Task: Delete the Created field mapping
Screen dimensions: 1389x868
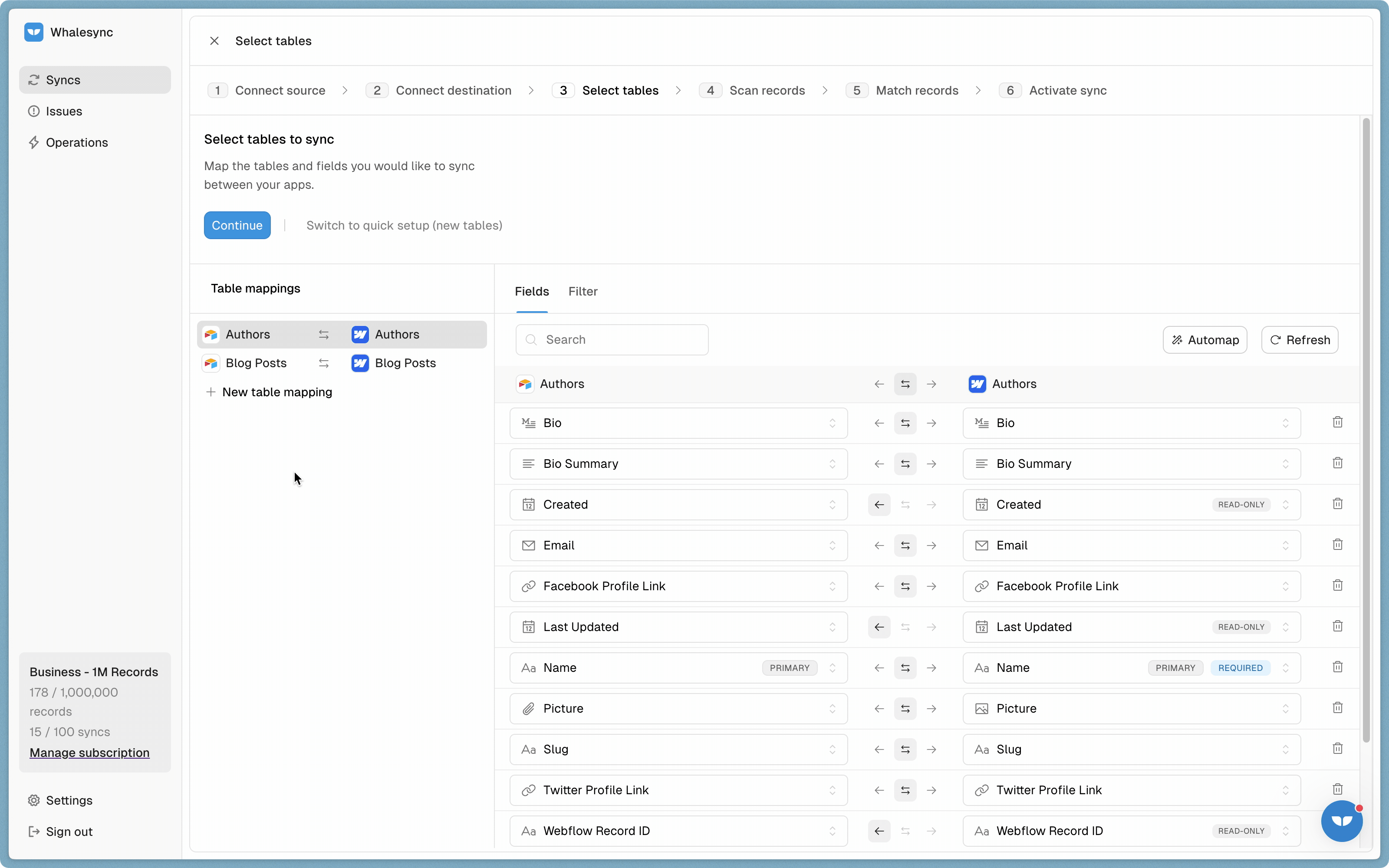Action: pyautogui.click(x=1337, y=503)
